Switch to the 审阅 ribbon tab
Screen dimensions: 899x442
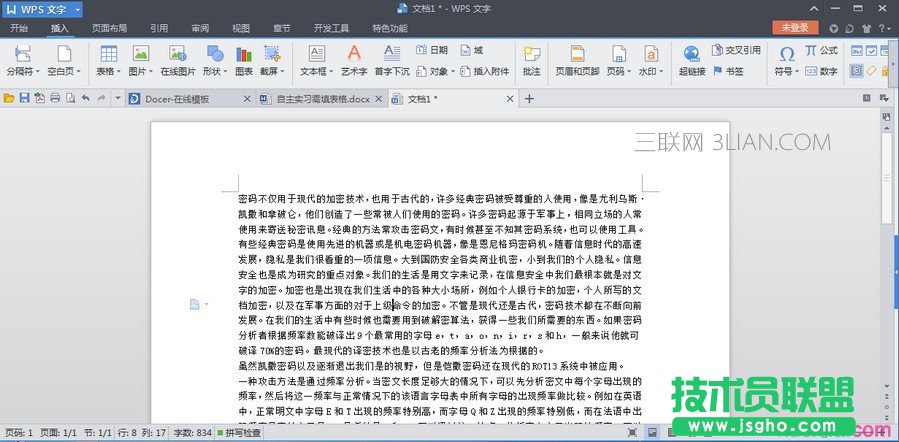pos(200,28)
